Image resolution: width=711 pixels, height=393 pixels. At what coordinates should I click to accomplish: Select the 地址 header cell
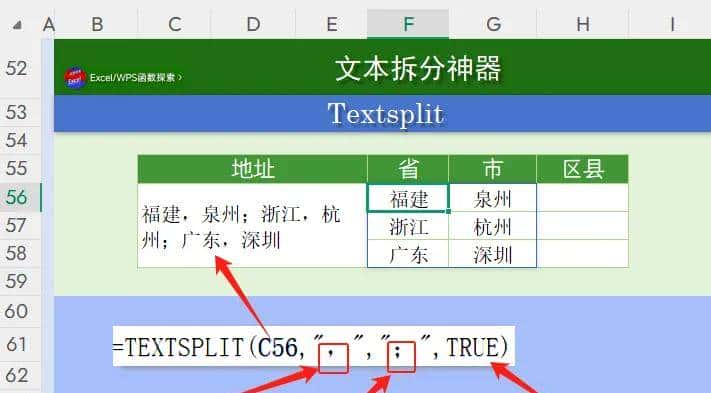(x=253, y=169)
